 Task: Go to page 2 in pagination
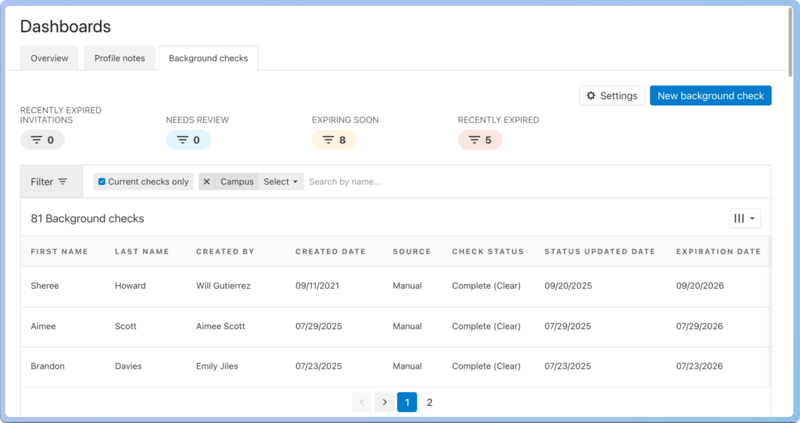pos(430,402)
